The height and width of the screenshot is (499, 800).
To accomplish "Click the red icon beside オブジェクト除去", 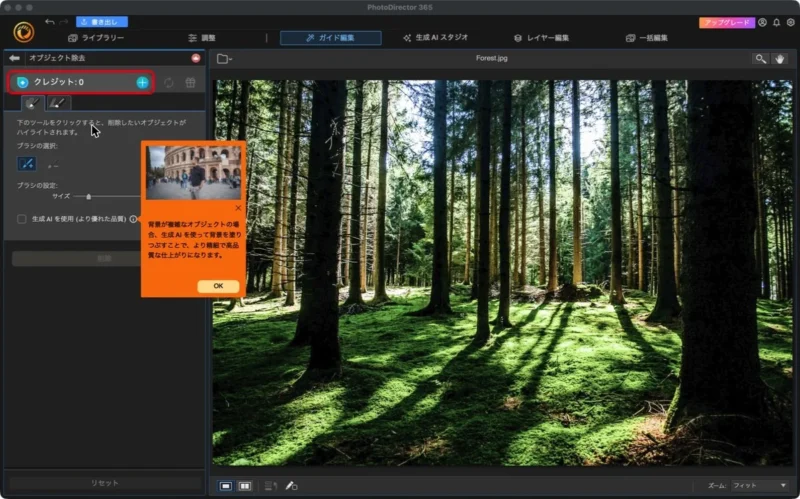I will (196, 58).
